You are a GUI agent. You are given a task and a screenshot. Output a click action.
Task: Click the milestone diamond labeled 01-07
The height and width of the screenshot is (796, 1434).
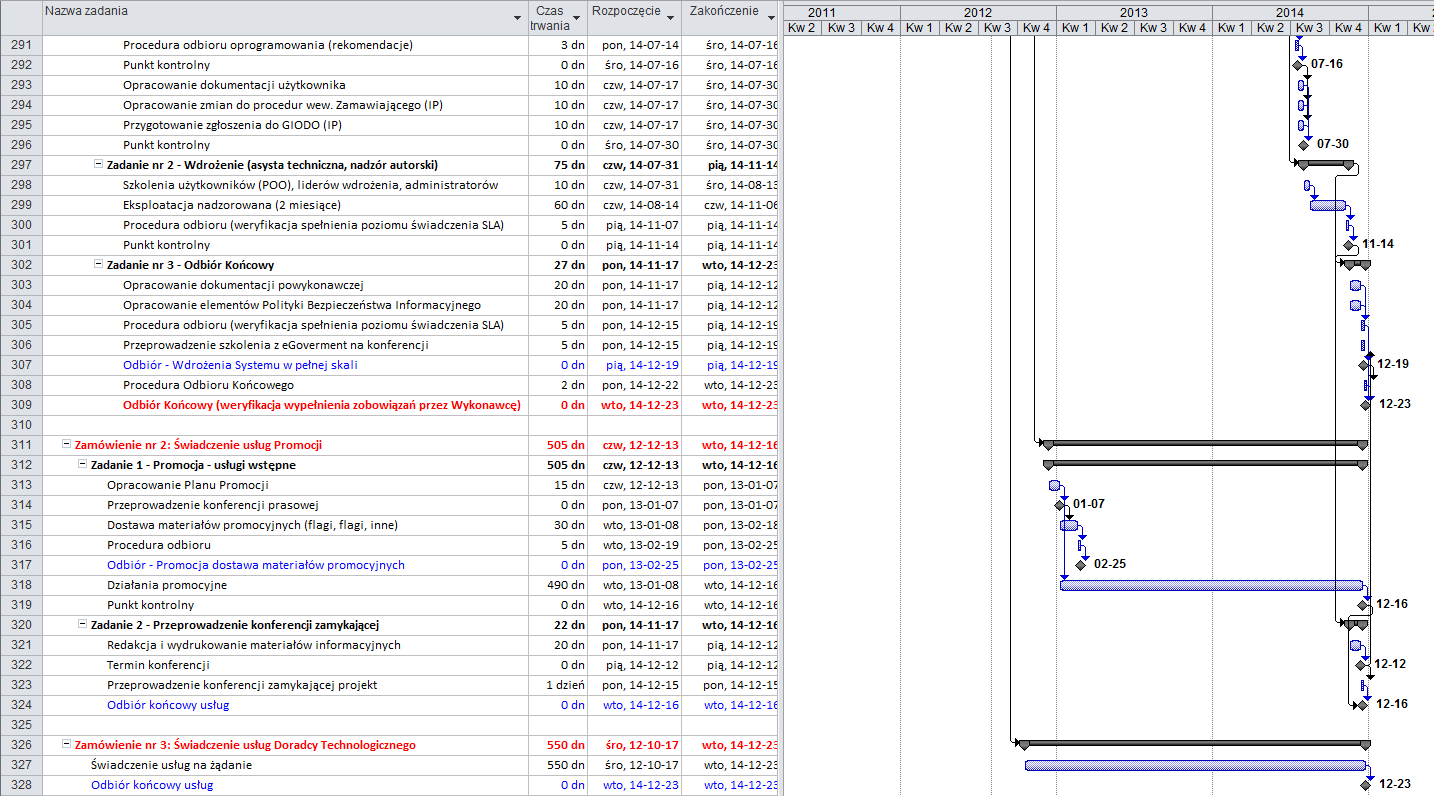coord(1060,505)
